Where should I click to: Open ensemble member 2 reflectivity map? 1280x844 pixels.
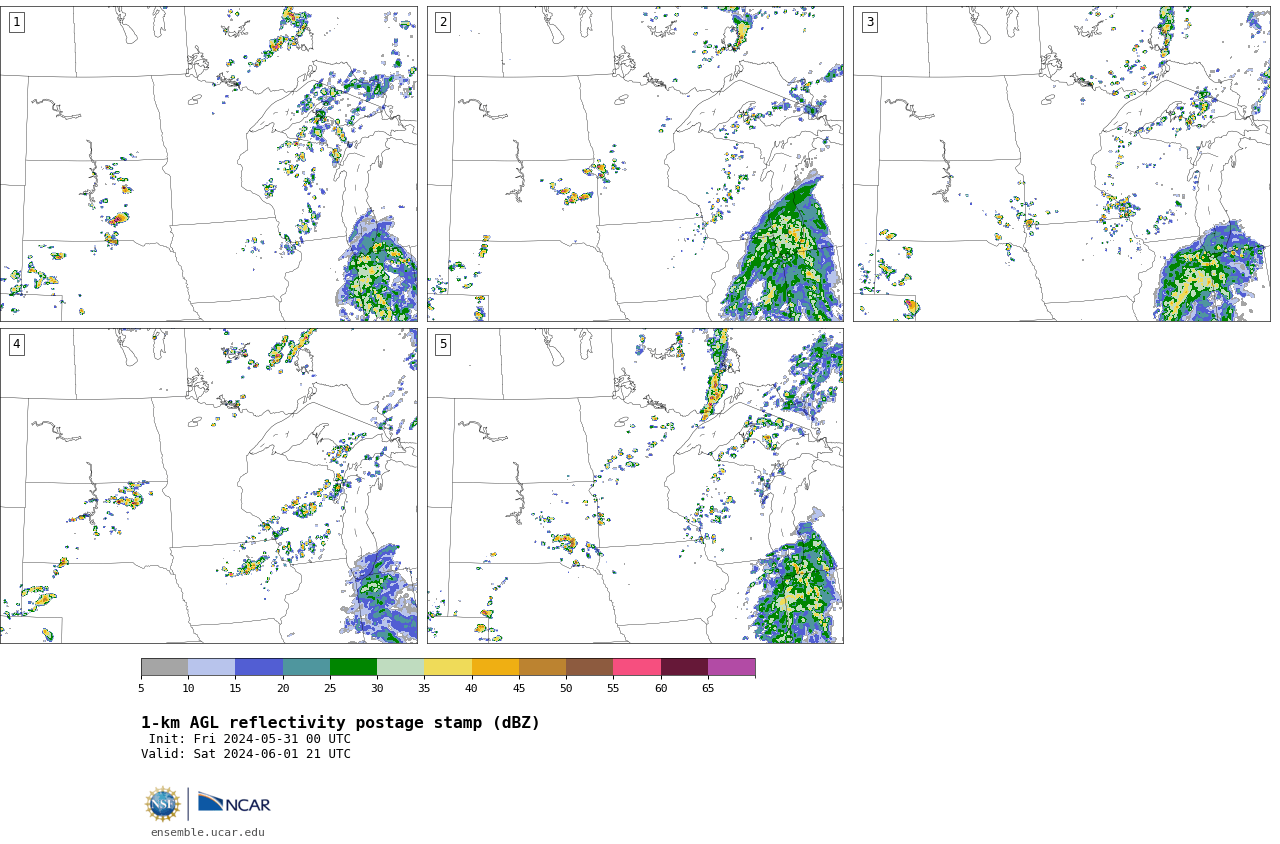pyautogui.click(x=635, y=164)
